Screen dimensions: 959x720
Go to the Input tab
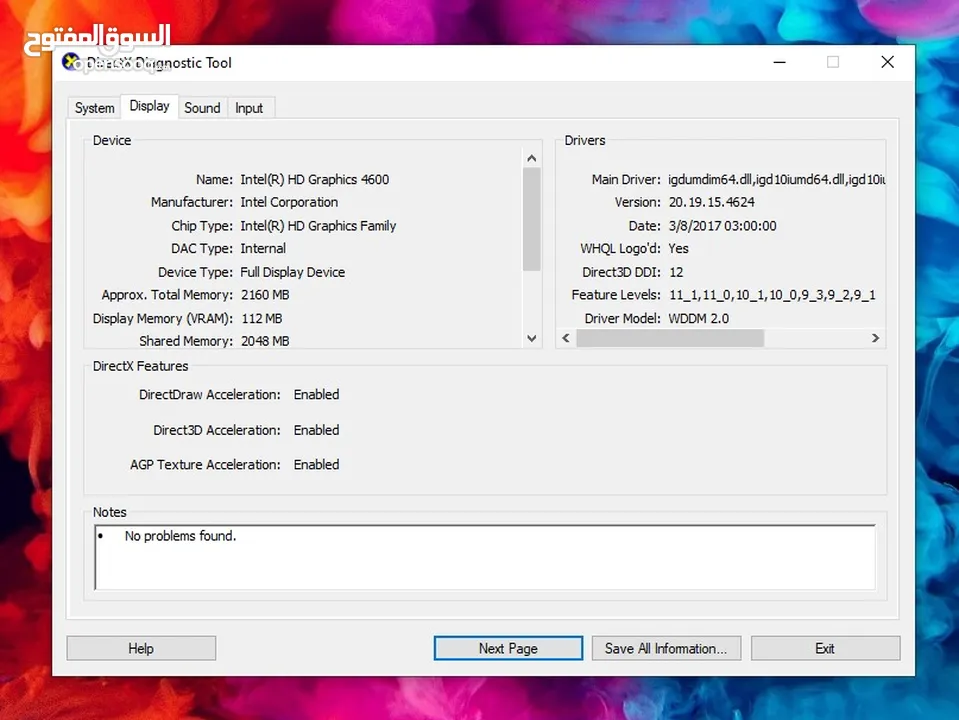click(x=249, y=108)
